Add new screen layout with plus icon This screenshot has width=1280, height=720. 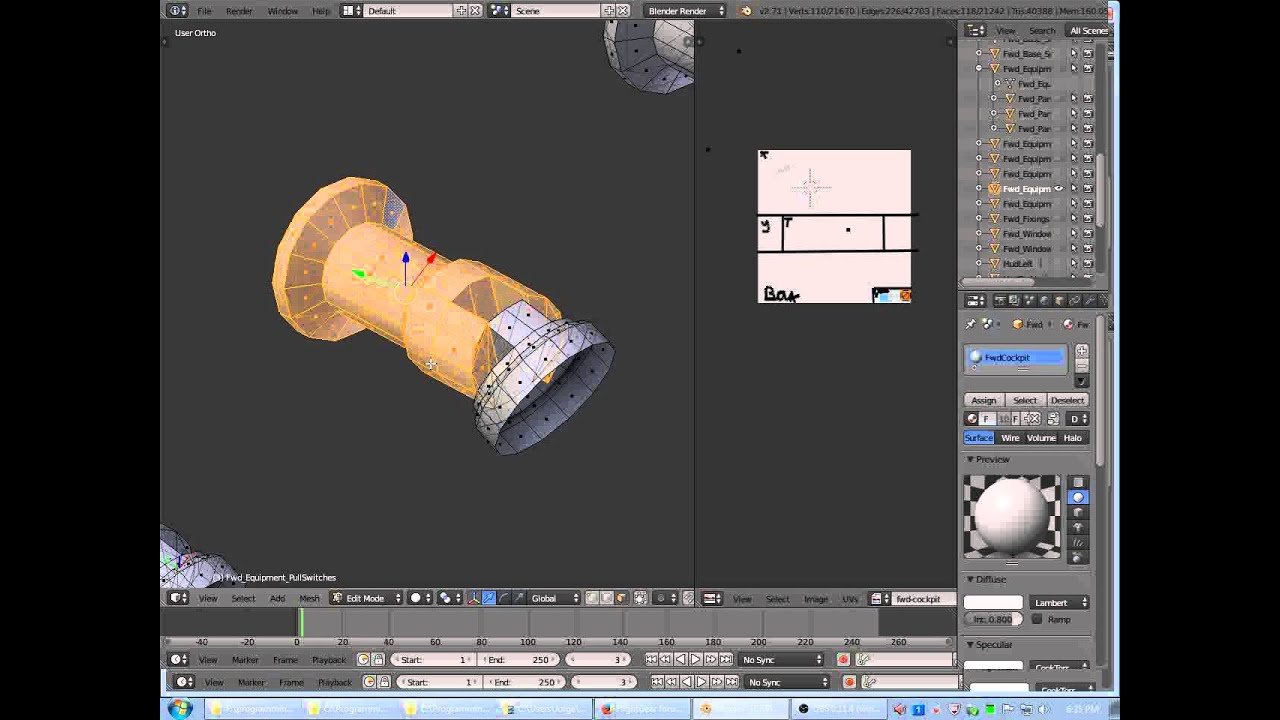tap(462, 11)
